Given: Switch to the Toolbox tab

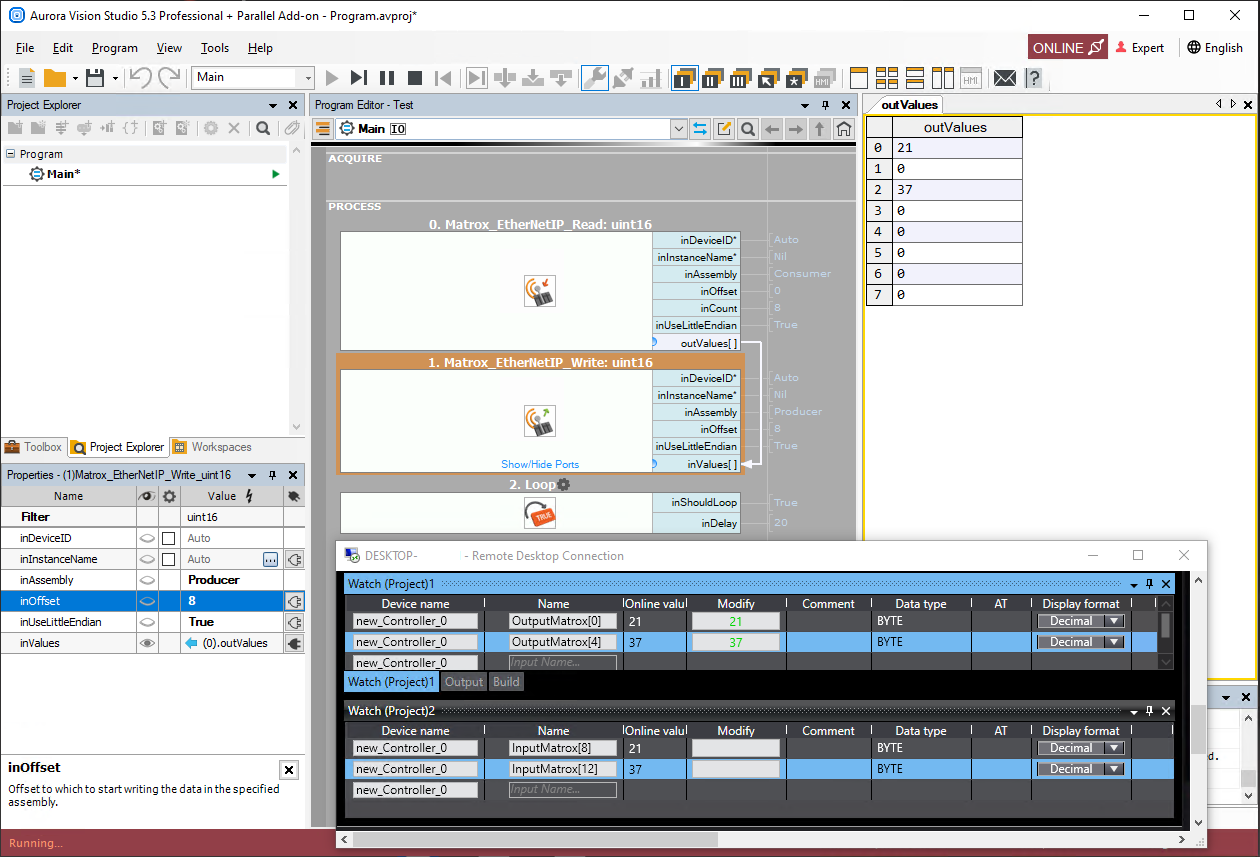Looking at the screenshot, I should tap(33, 447).
